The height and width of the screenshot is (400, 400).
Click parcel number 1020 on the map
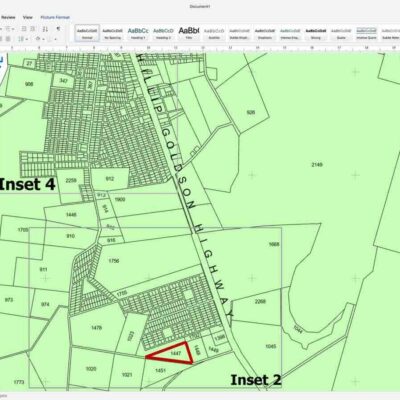pos(91,369)
